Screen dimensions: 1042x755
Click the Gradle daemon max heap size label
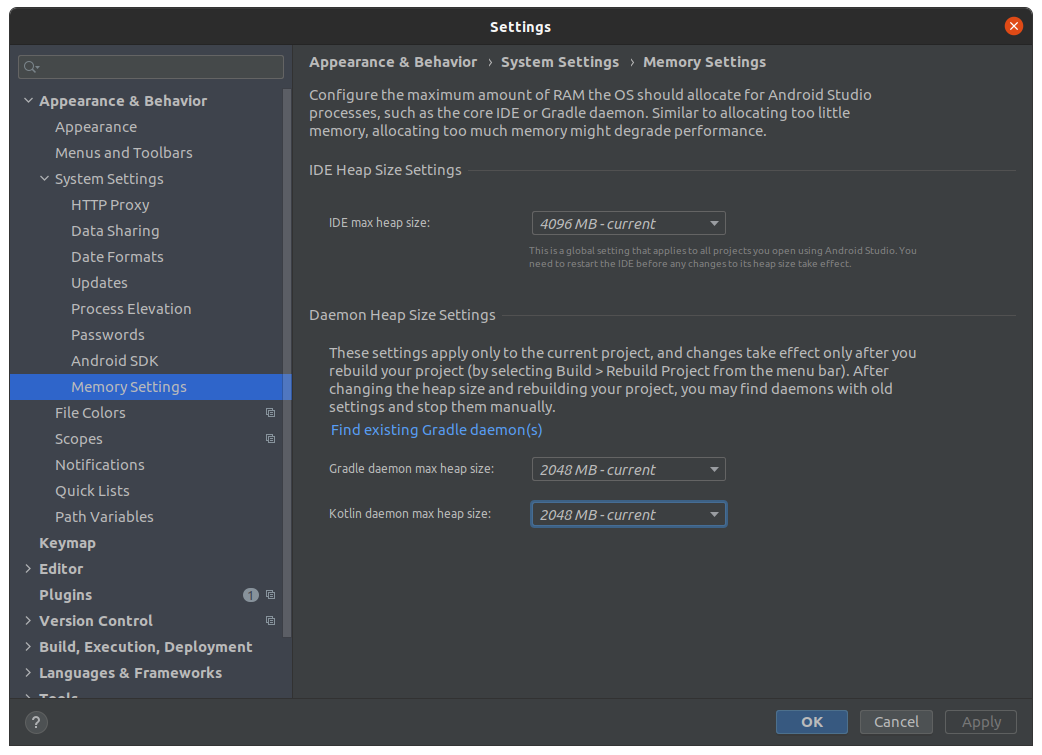[x=411, y=469]
